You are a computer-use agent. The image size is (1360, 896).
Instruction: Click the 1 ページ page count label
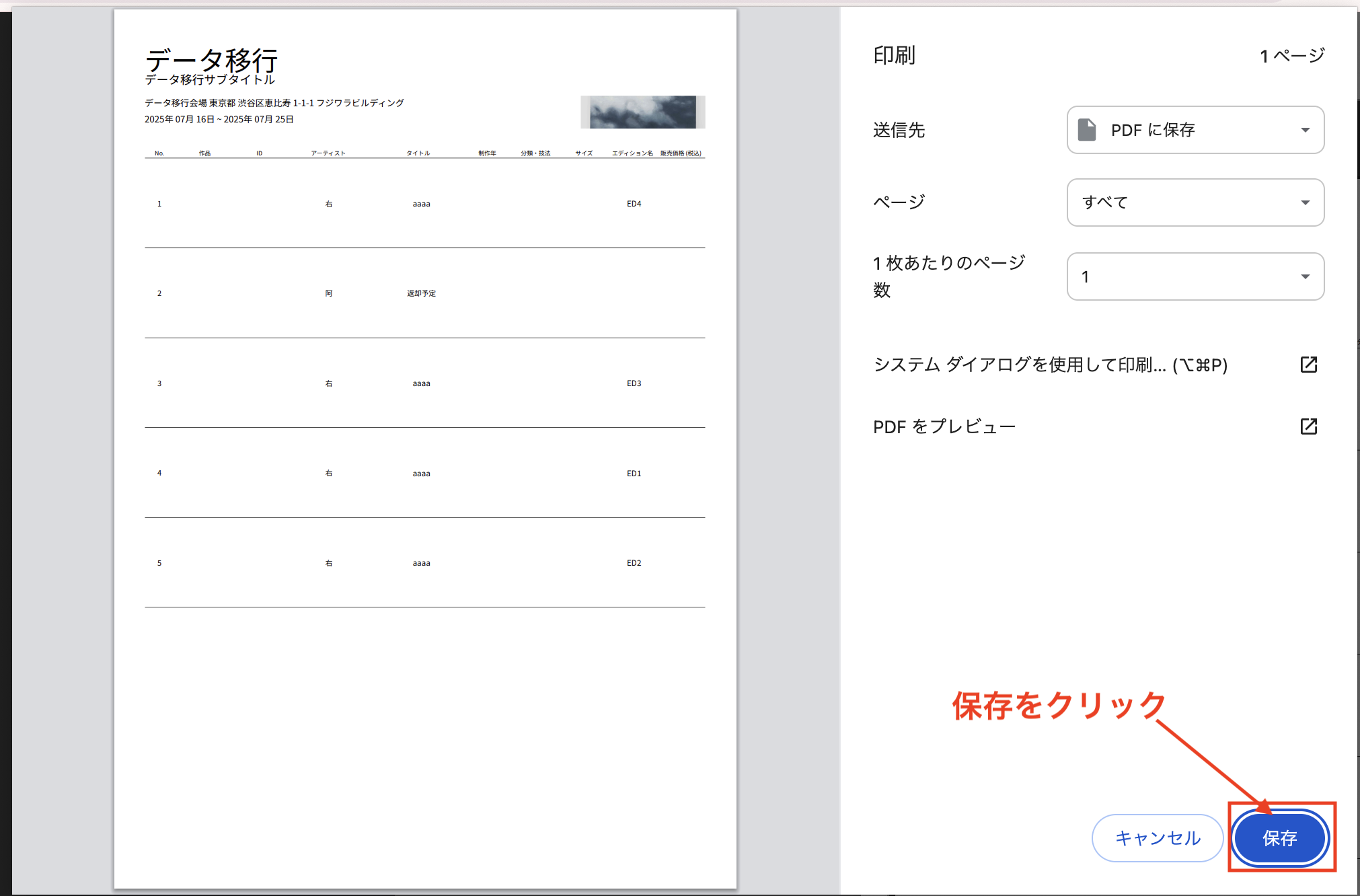1291,55
